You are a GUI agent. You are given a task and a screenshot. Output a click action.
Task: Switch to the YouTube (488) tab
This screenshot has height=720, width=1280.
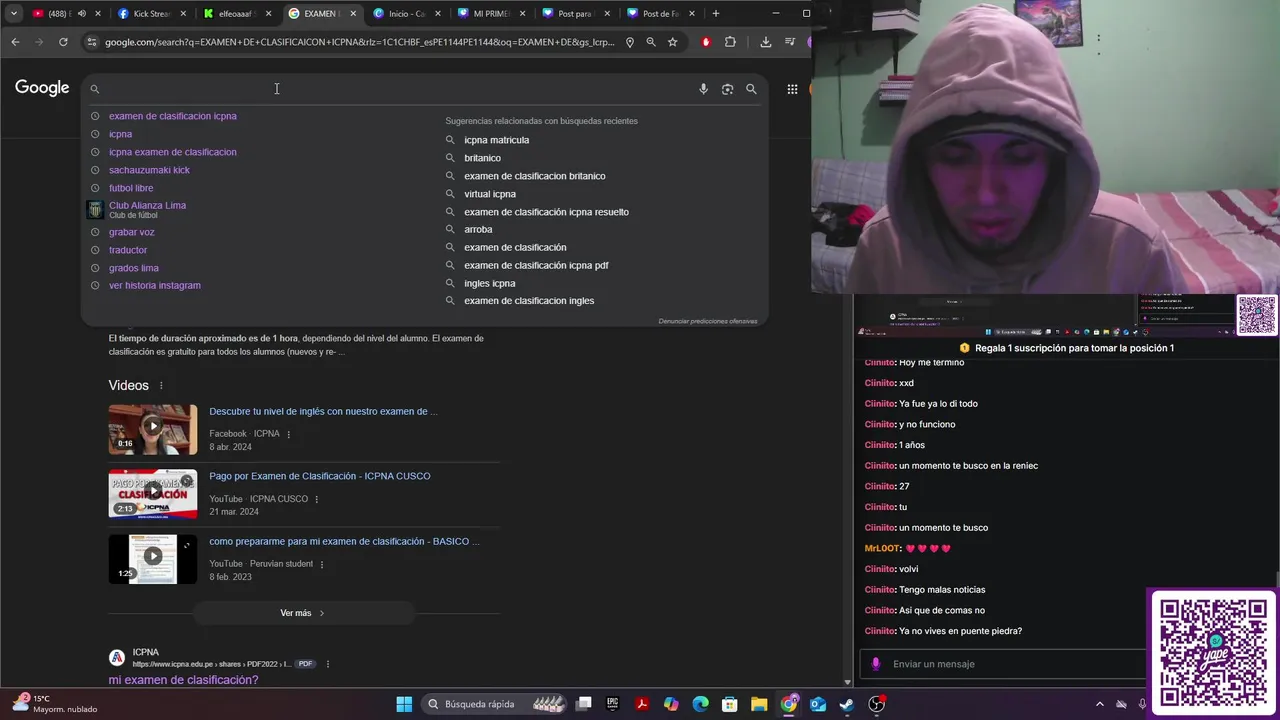[61, 14]
